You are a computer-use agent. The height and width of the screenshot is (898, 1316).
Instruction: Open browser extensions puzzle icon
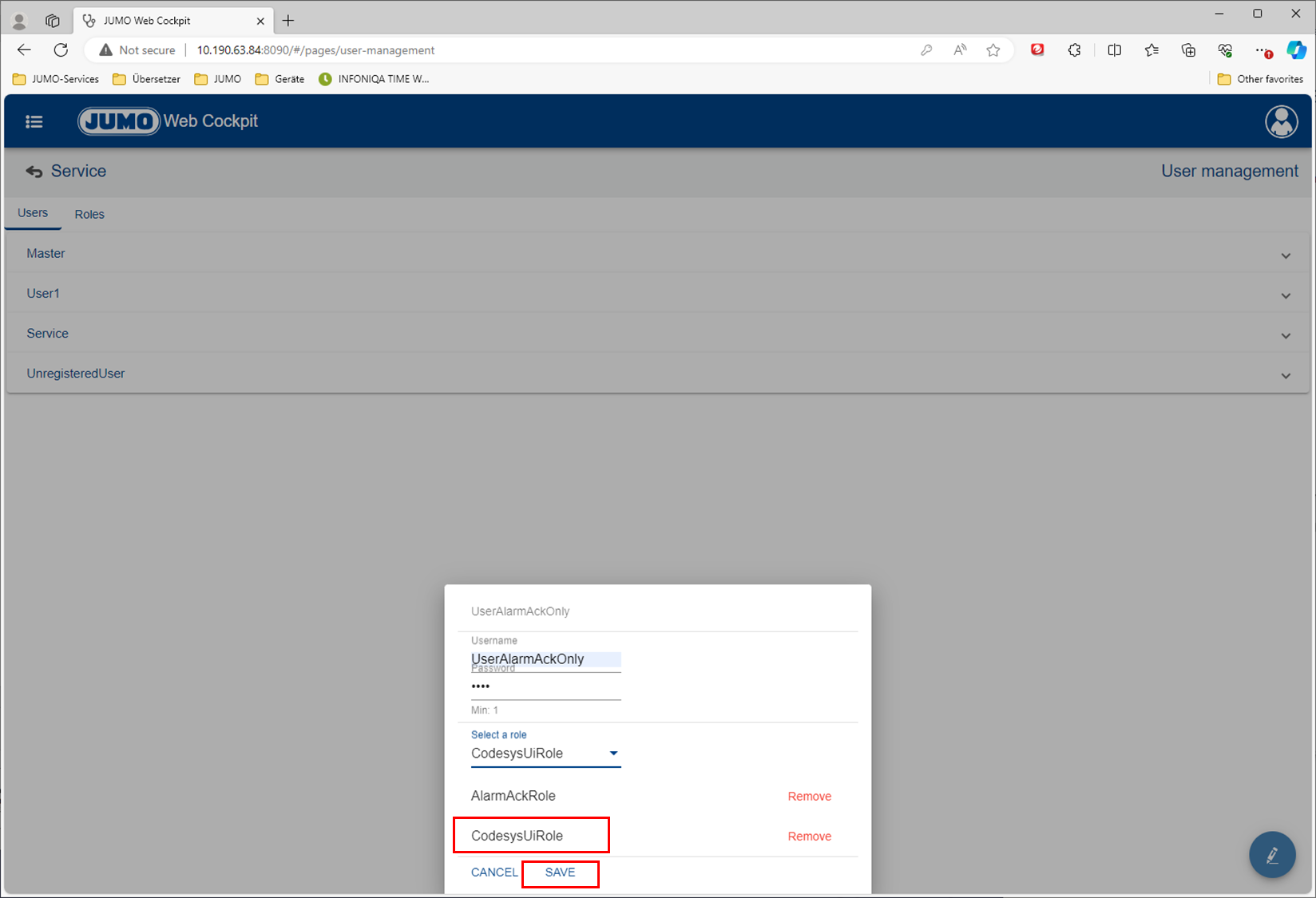[x=1074, y=50]
